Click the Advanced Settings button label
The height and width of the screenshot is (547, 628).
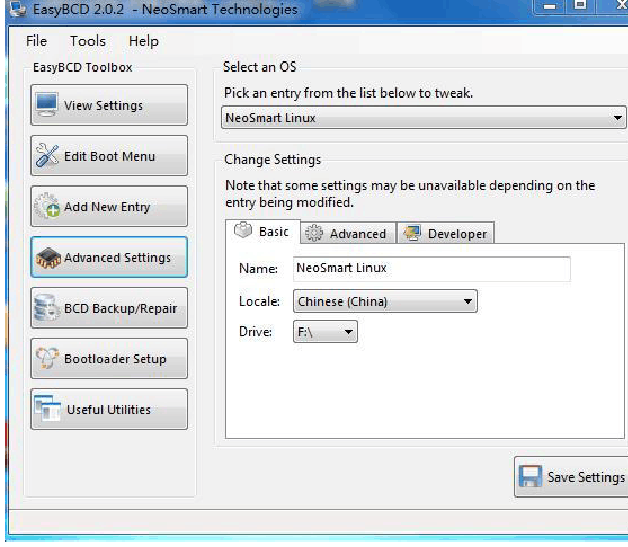(117, 257)
